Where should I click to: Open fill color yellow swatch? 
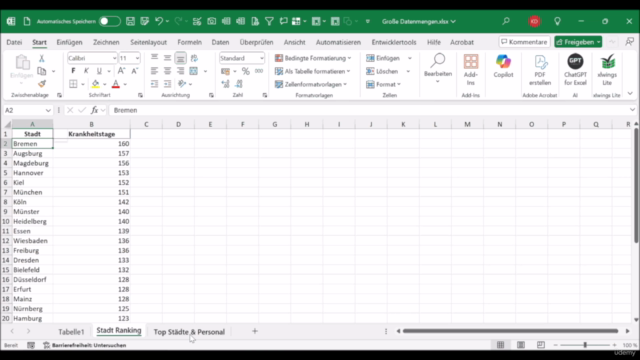tap(95, 84)
